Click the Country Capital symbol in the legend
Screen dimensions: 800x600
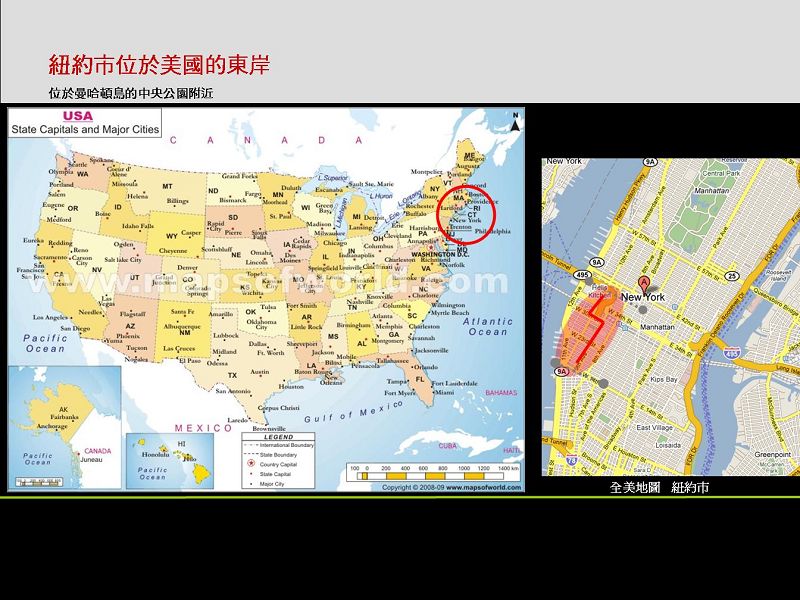pyautogui.click(x=251, y=464)
